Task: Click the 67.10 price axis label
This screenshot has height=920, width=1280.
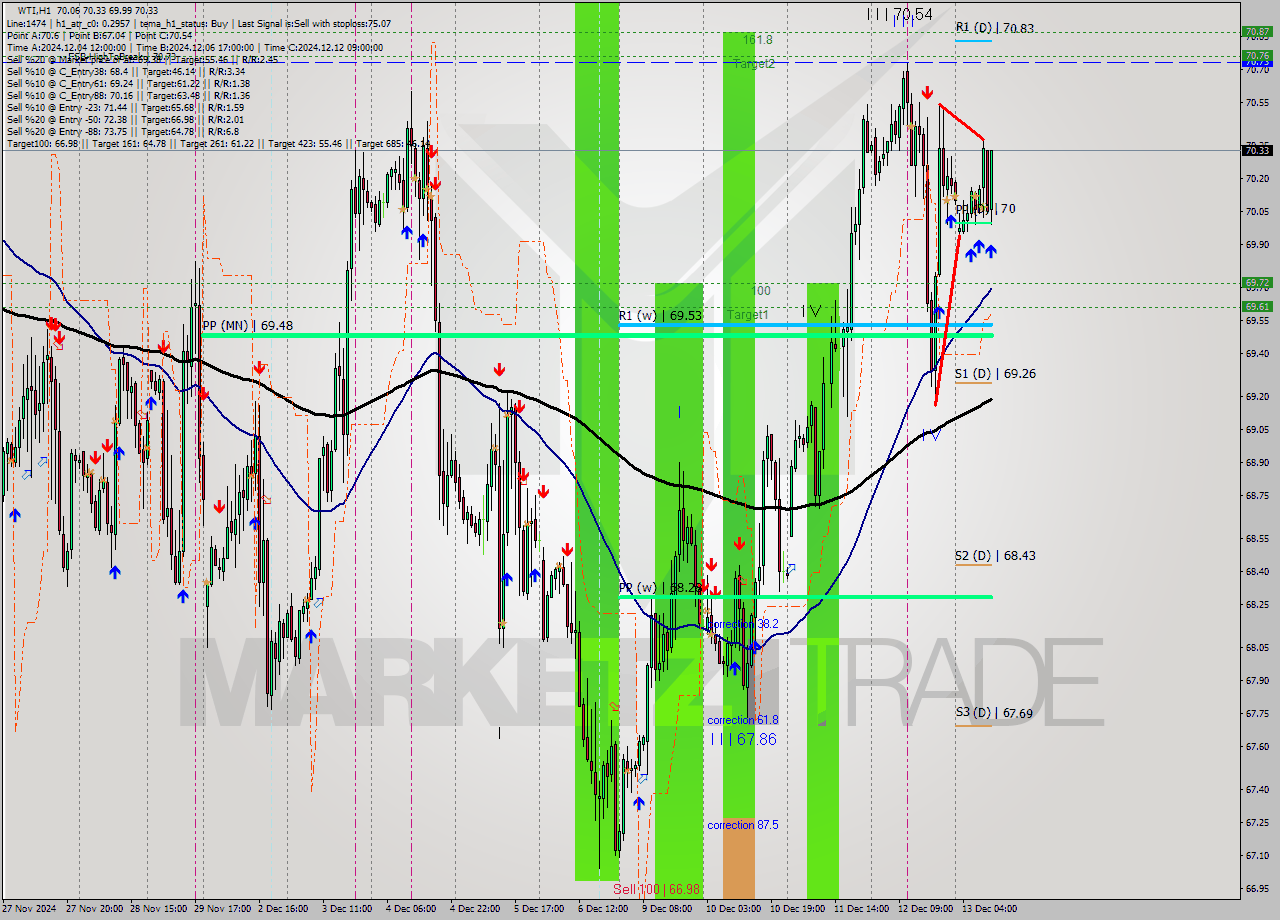Action: tap(1257, 855)
